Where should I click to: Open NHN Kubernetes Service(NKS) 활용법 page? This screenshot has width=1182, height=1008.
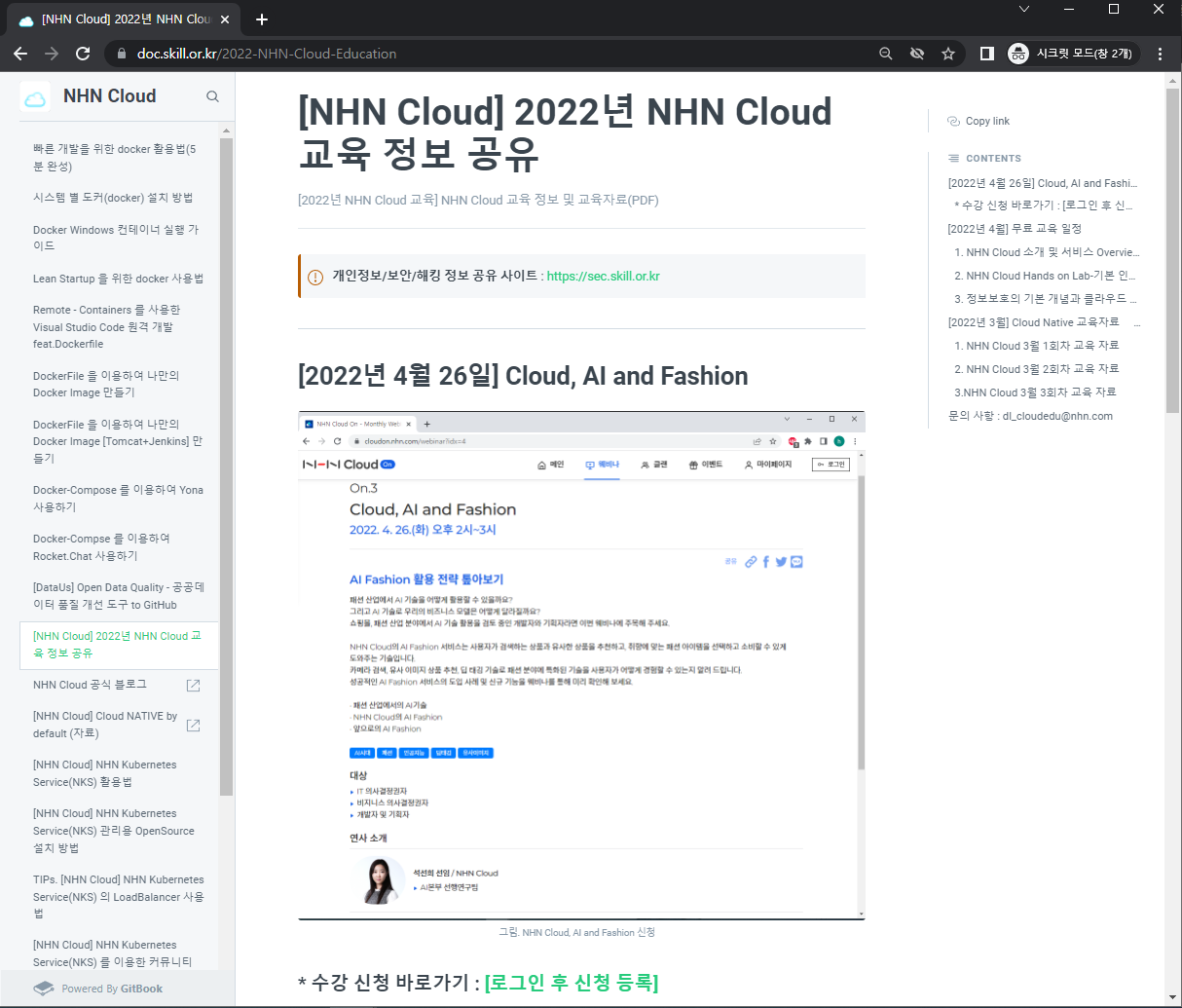(118, 773)
